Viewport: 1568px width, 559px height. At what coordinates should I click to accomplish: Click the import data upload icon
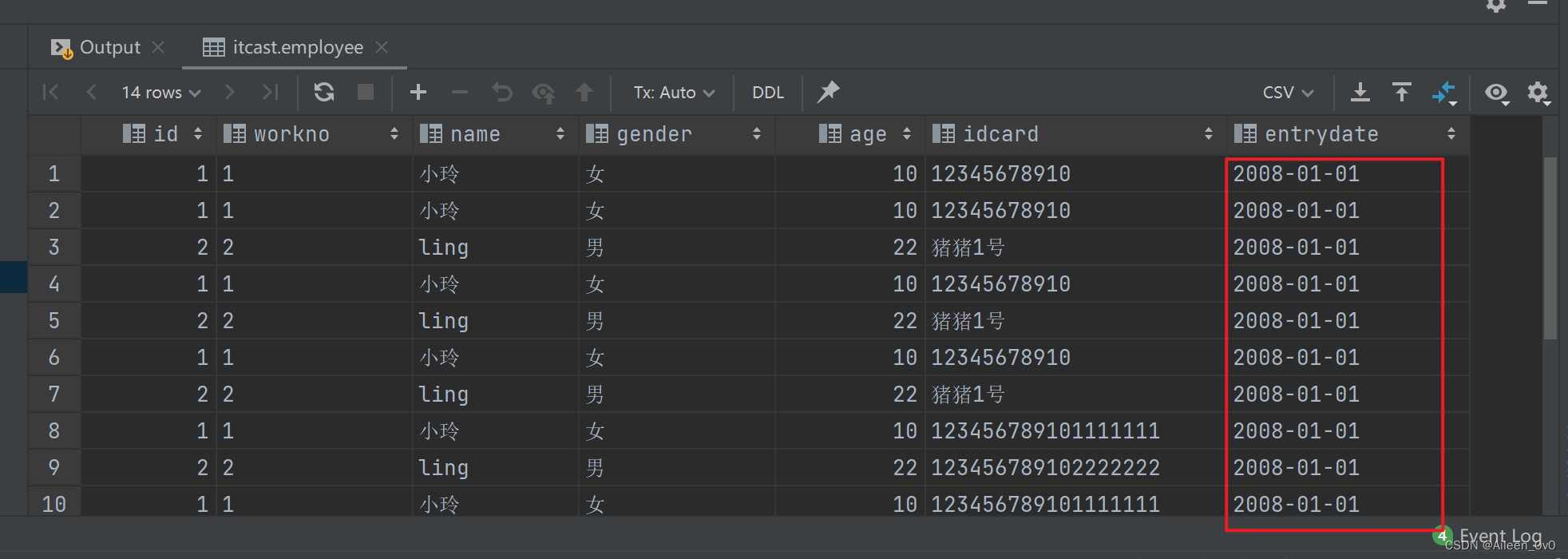1401,93
